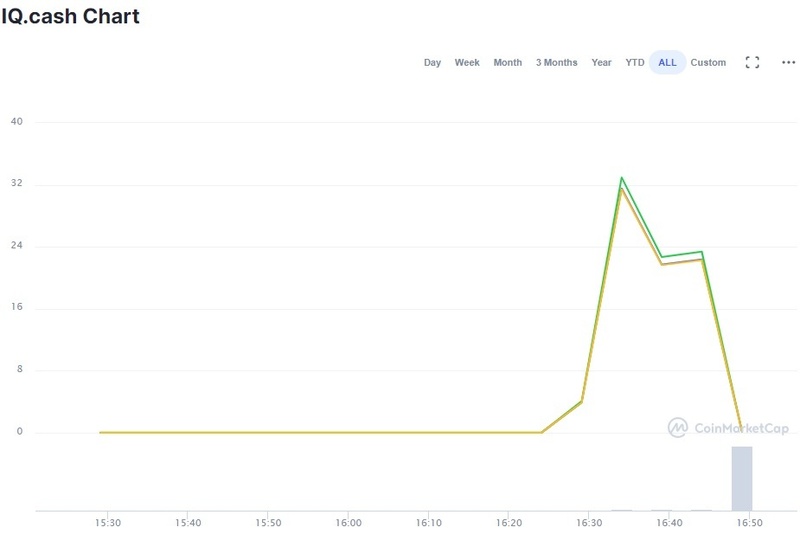Viewport: 800px width, 534px height.
Task: Select the Year range tab
Action: pyautogui.click(x=602, y=62)
